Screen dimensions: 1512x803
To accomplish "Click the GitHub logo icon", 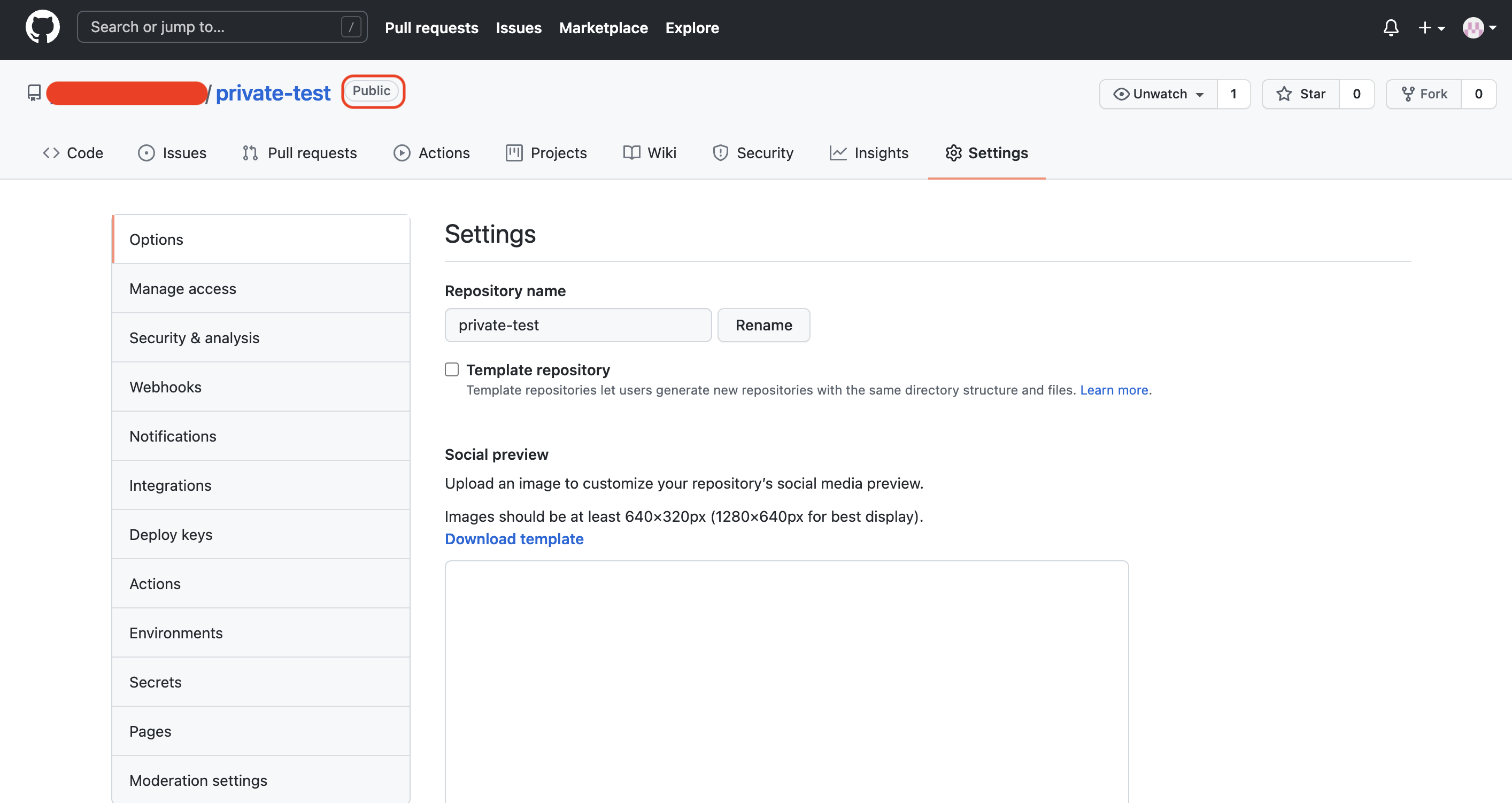I will pyautogui.click(x=43, y=26).
